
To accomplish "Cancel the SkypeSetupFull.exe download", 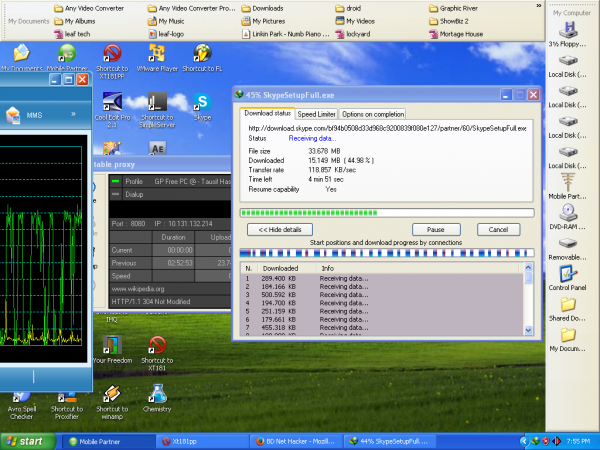I will (x=498, y=229).
